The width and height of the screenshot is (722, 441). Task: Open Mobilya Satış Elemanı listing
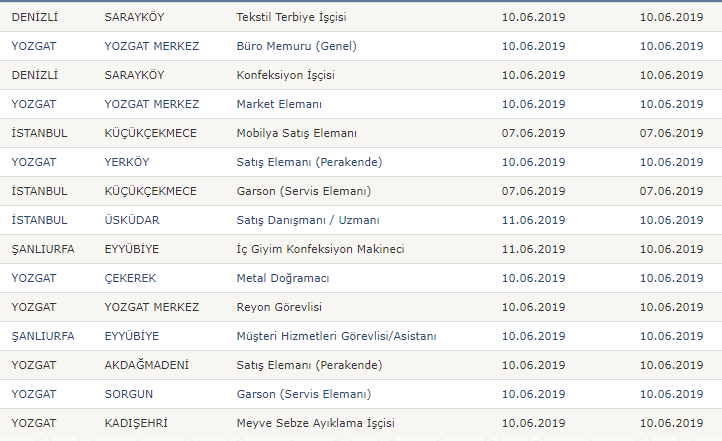tap(297, 133)
